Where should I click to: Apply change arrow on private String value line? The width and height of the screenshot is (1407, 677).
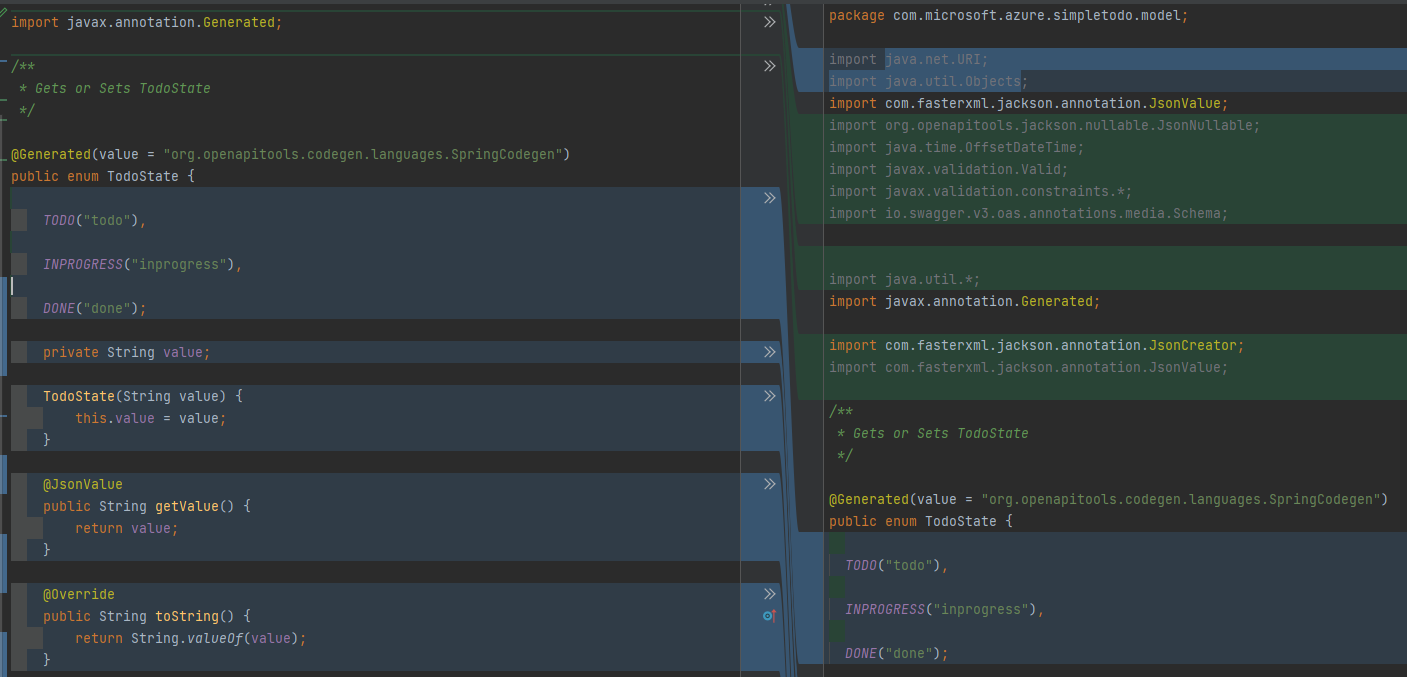click(x=769, y=352)
